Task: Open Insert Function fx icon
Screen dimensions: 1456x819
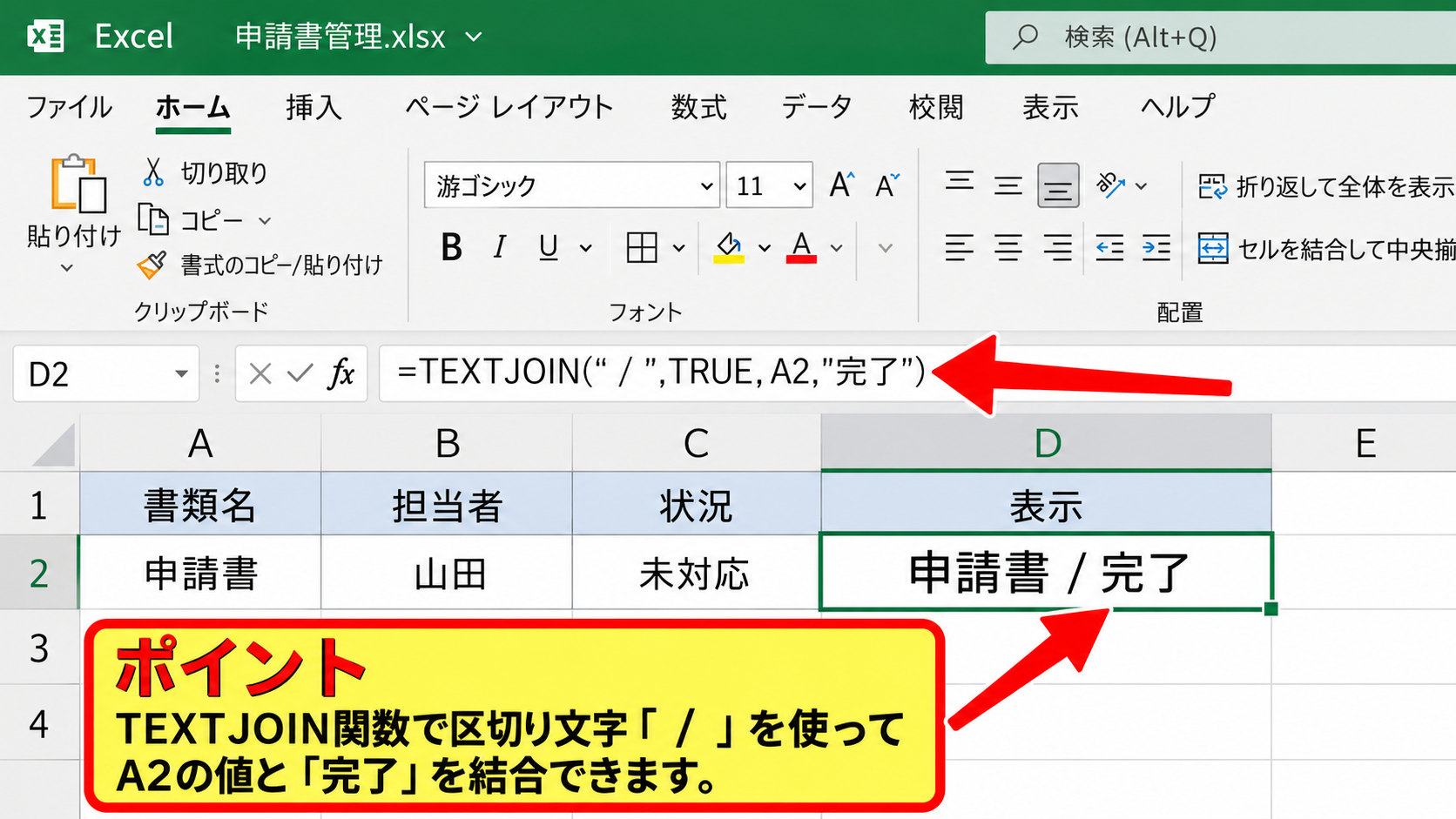Action: (x=341, y=373)
